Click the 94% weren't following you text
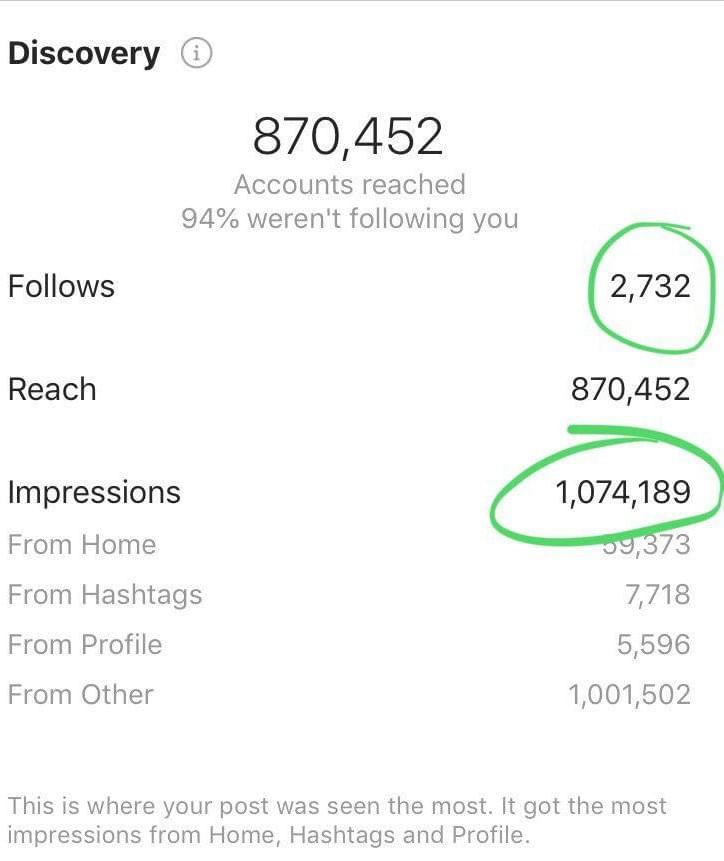This screenshot has width=724, height=861. click(x=349, y=219)
